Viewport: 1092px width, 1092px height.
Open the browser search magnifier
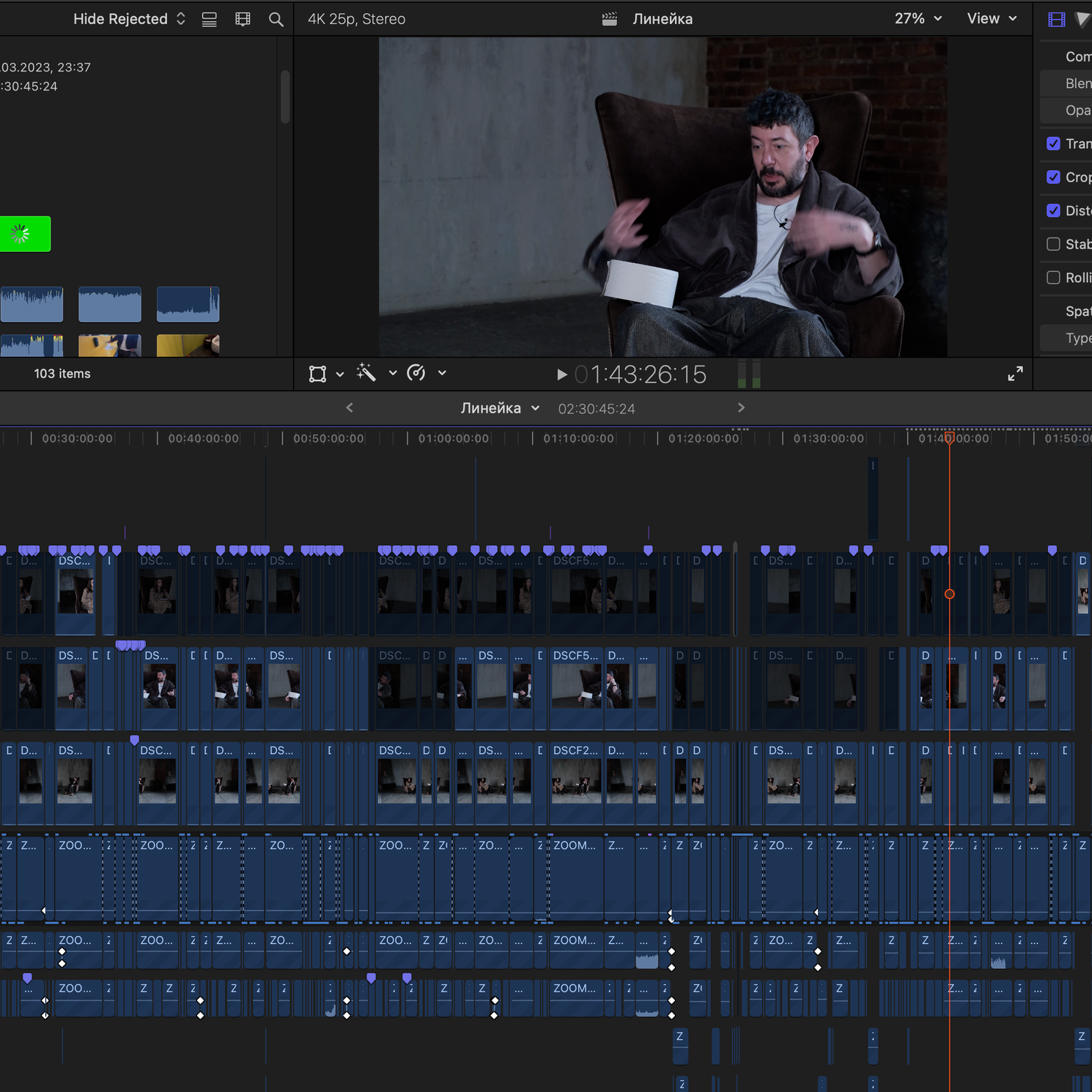(x=276, y=20)
